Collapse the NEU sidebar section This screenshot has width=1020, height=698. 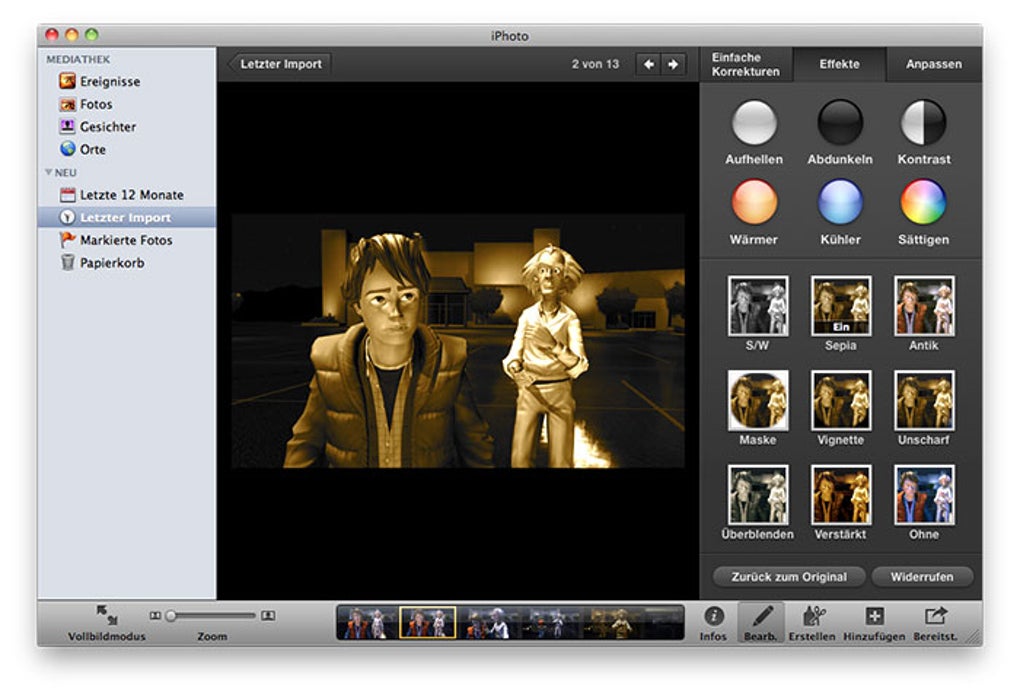coord(48,172)
